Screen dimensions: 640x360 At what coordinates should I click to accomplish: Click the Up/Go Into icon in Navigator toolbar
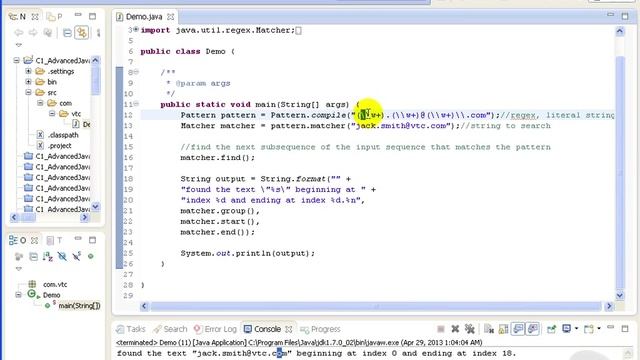coord(48,33)
